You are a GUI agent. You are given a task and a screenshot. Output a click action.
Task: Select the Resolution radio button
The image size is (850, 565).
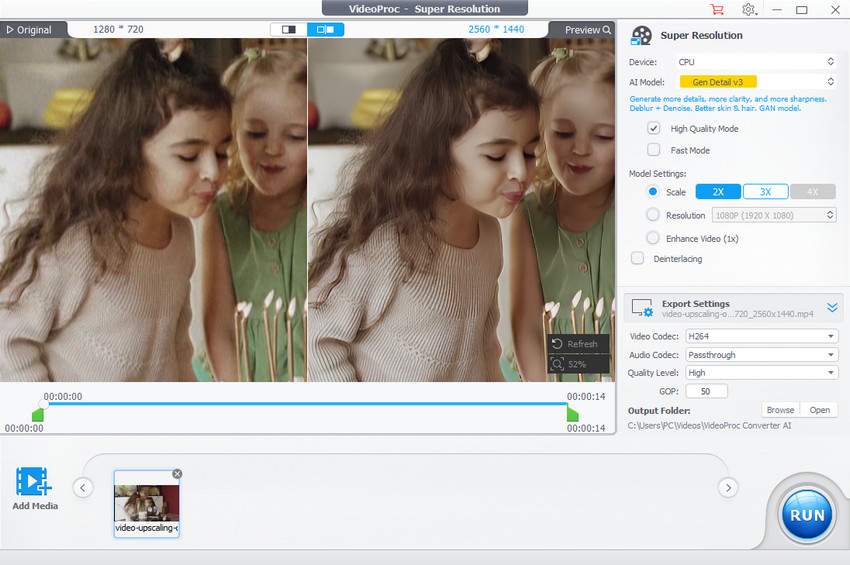coord(653,215)
